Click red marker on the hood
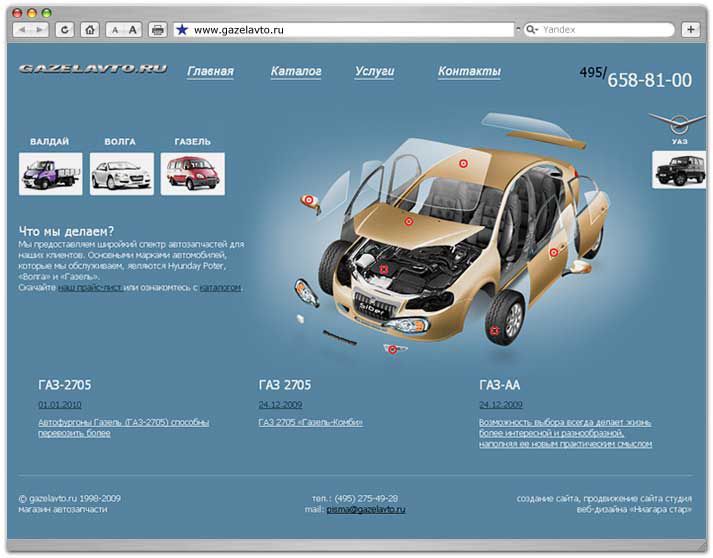 408,221
